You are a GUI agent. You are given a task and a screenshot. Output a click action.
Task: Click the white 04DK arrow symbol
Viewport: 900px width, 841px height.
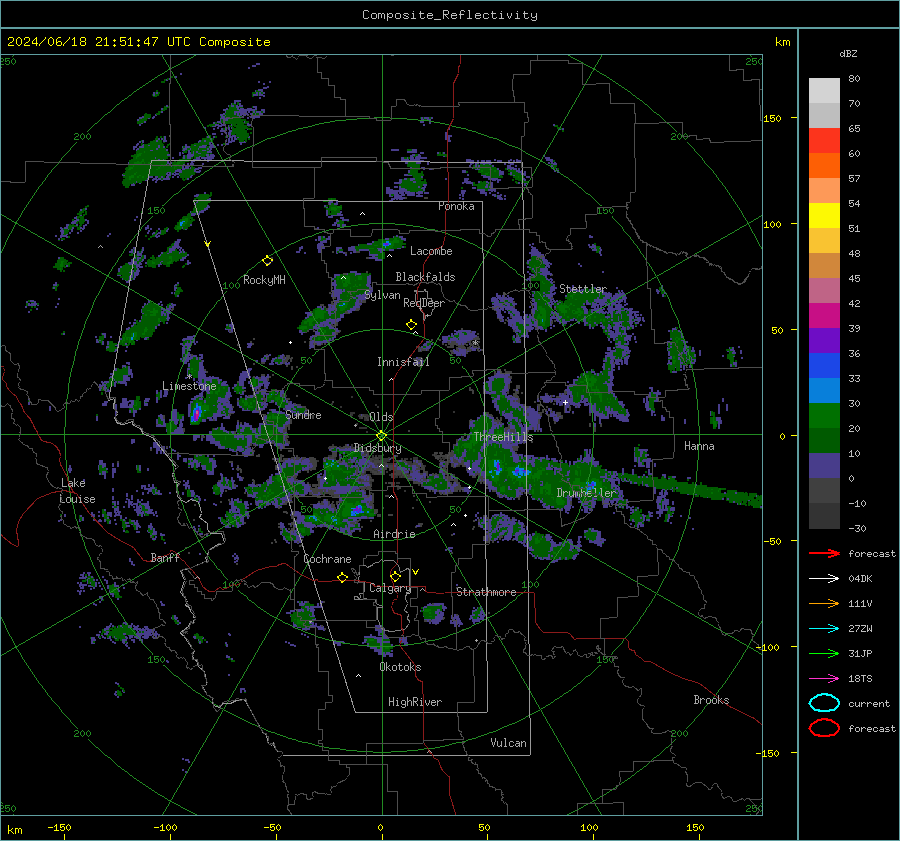tap(824, 579)
